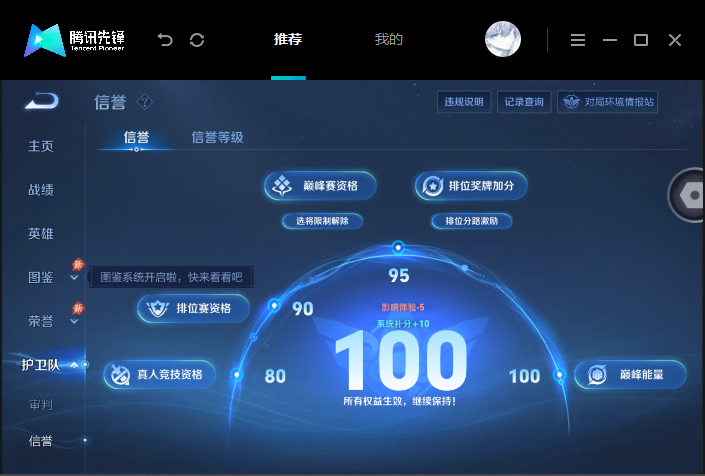Click the refresh icon in title bar
705x476 pixels.
(197, 40)
